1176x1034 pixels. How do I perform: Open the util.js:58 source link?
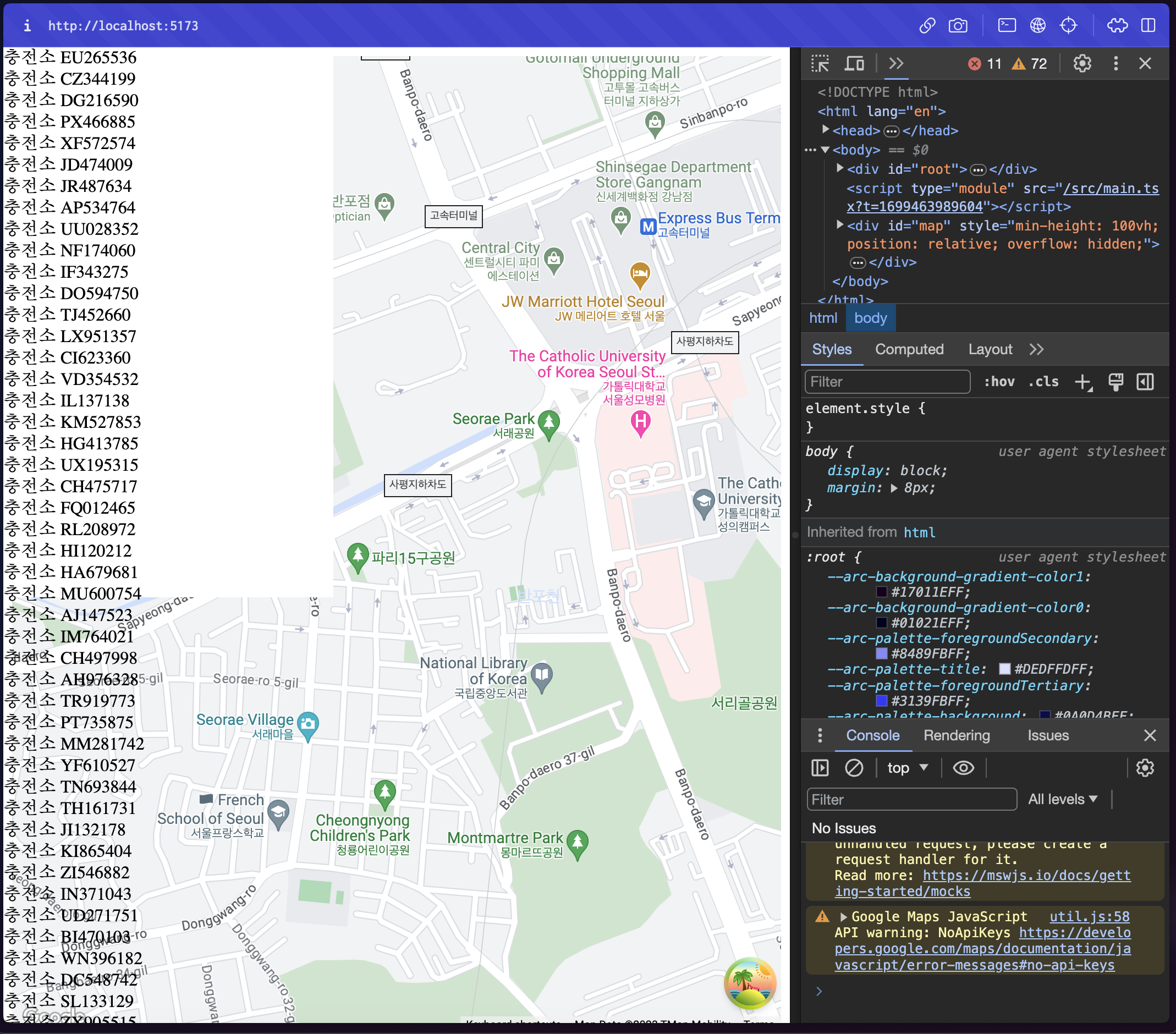click(1089, 917)
